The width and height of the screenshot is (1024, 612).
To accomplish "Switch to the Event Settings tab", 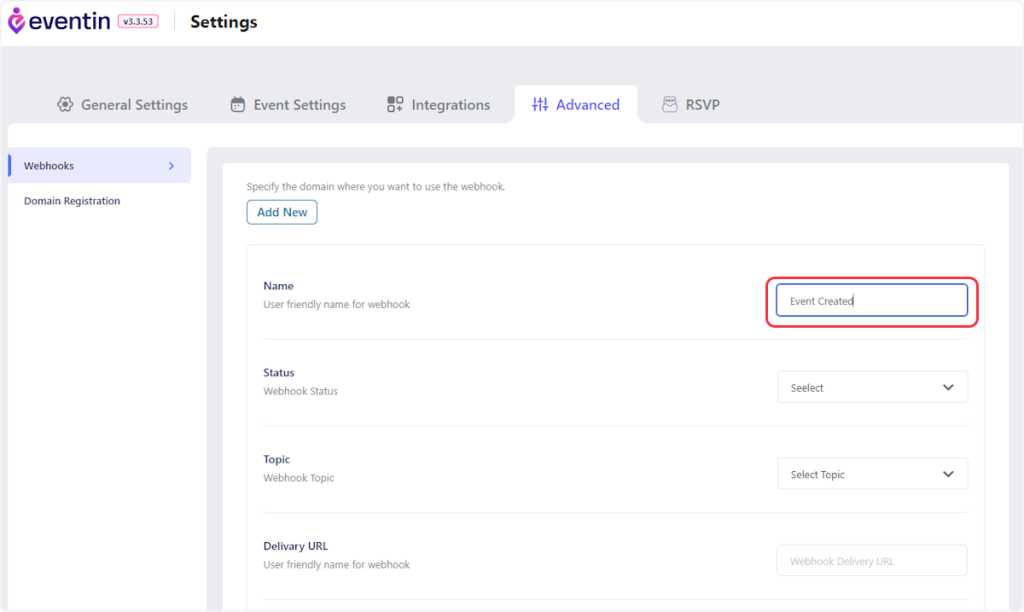I will [x=299, y=105].
